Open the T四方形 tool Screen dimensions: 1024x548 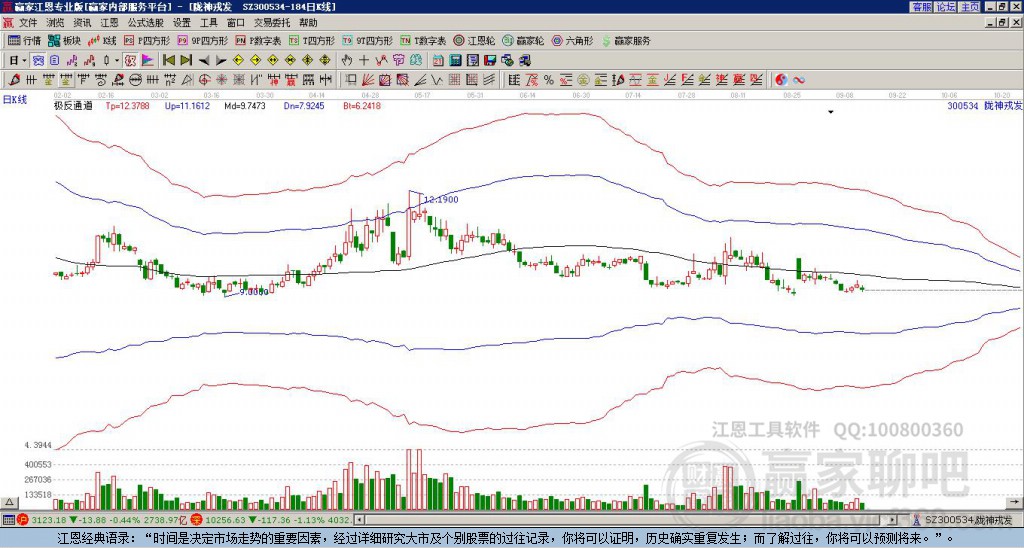(312, 40)
